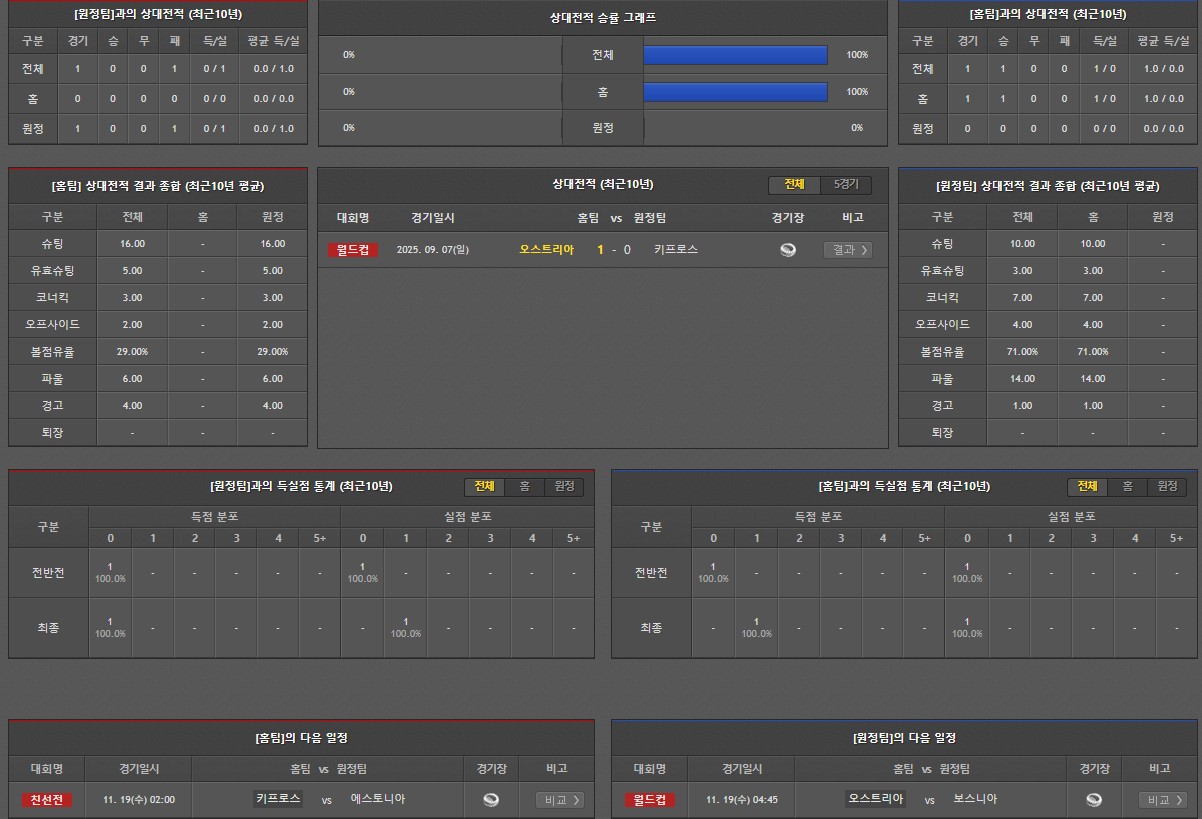The height and width of the screenshot is (819, 1202).
Task: Click the blue 전체 win-rate bar
Action: pos(735,55)
